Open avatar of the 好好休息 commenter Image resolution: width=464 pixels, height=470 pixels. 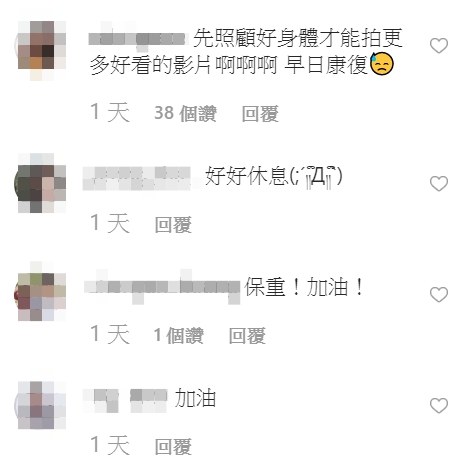click(x=40, y=184)
